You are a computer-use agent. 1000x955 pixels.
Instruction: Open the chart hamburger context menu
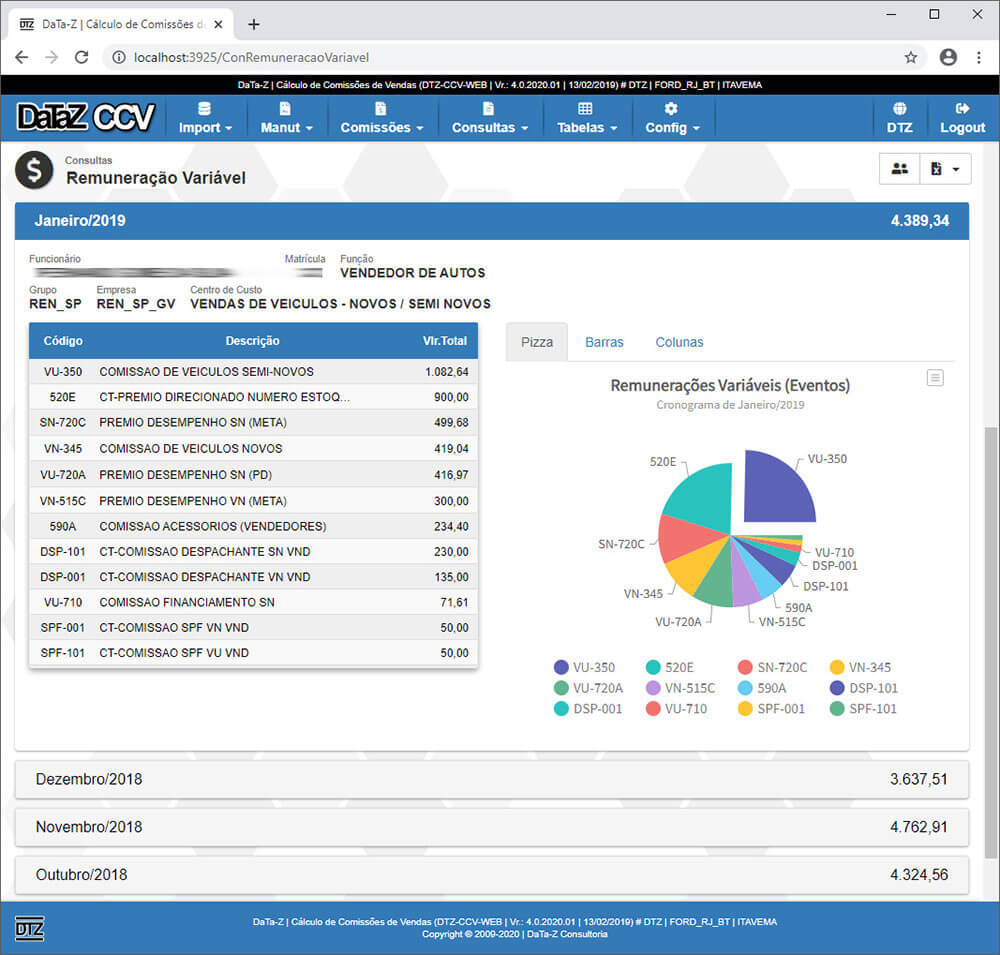[935, 378]
